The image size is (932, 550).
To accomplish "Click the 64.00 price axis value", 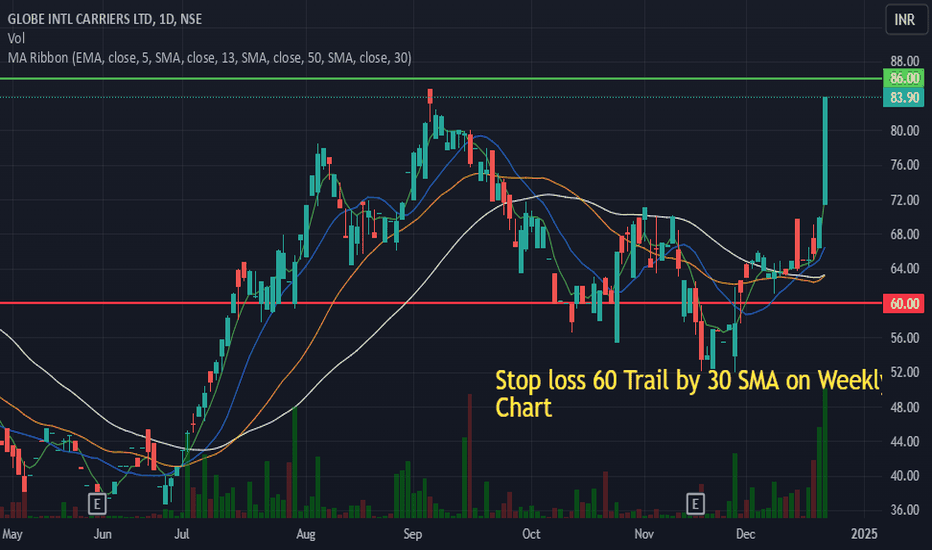I will tap(905, 269).
